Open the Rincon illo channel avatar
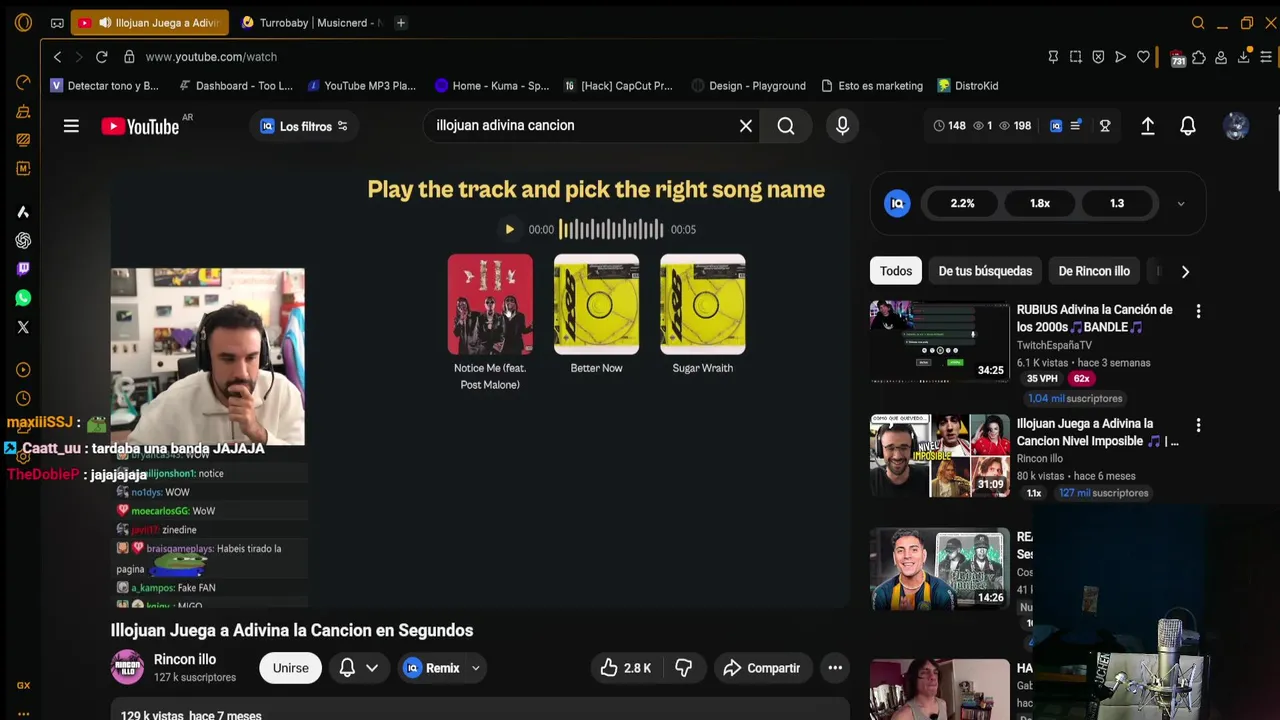 127,668
